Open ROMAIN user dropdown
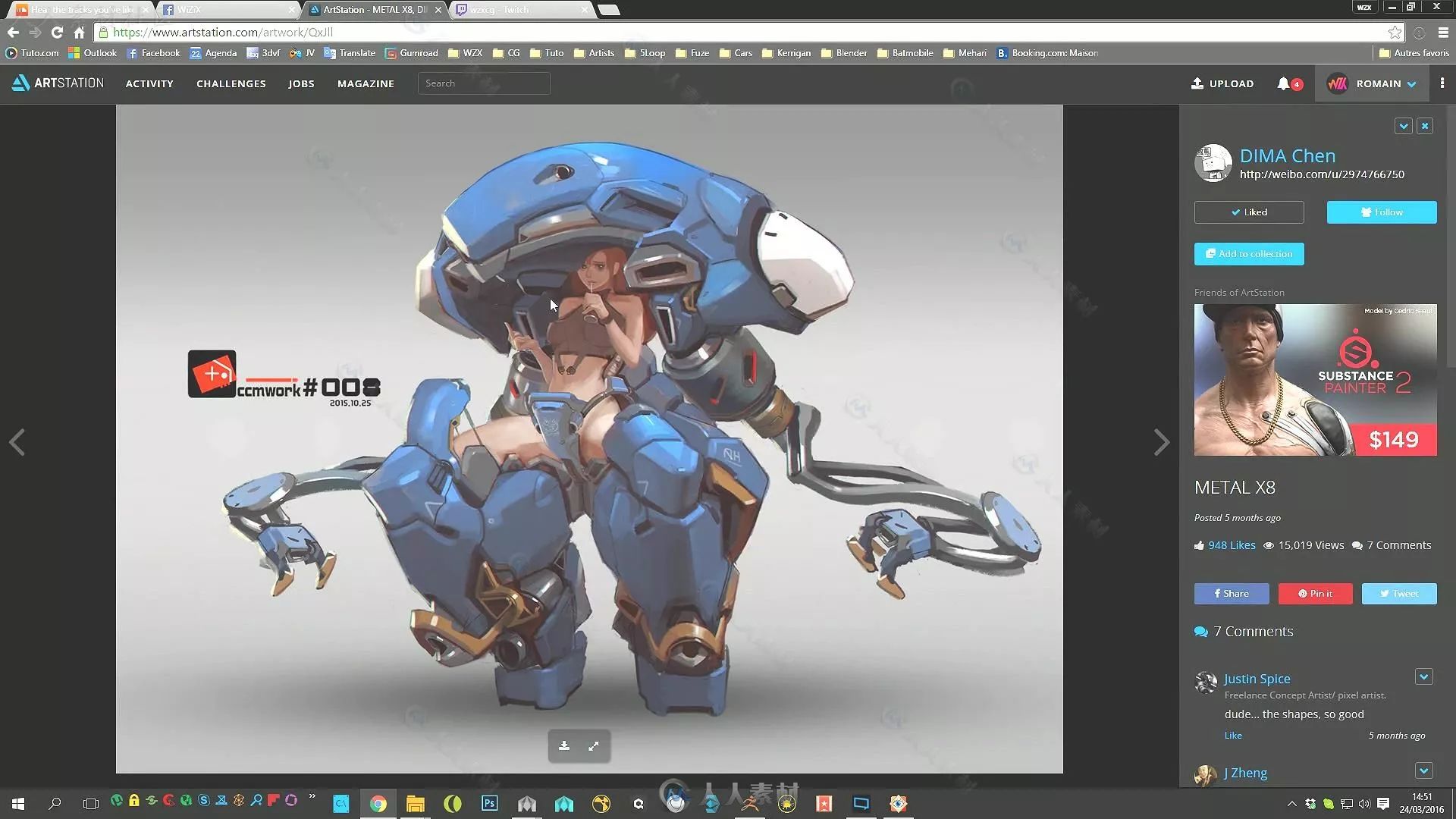 (x=1371, y=83)
